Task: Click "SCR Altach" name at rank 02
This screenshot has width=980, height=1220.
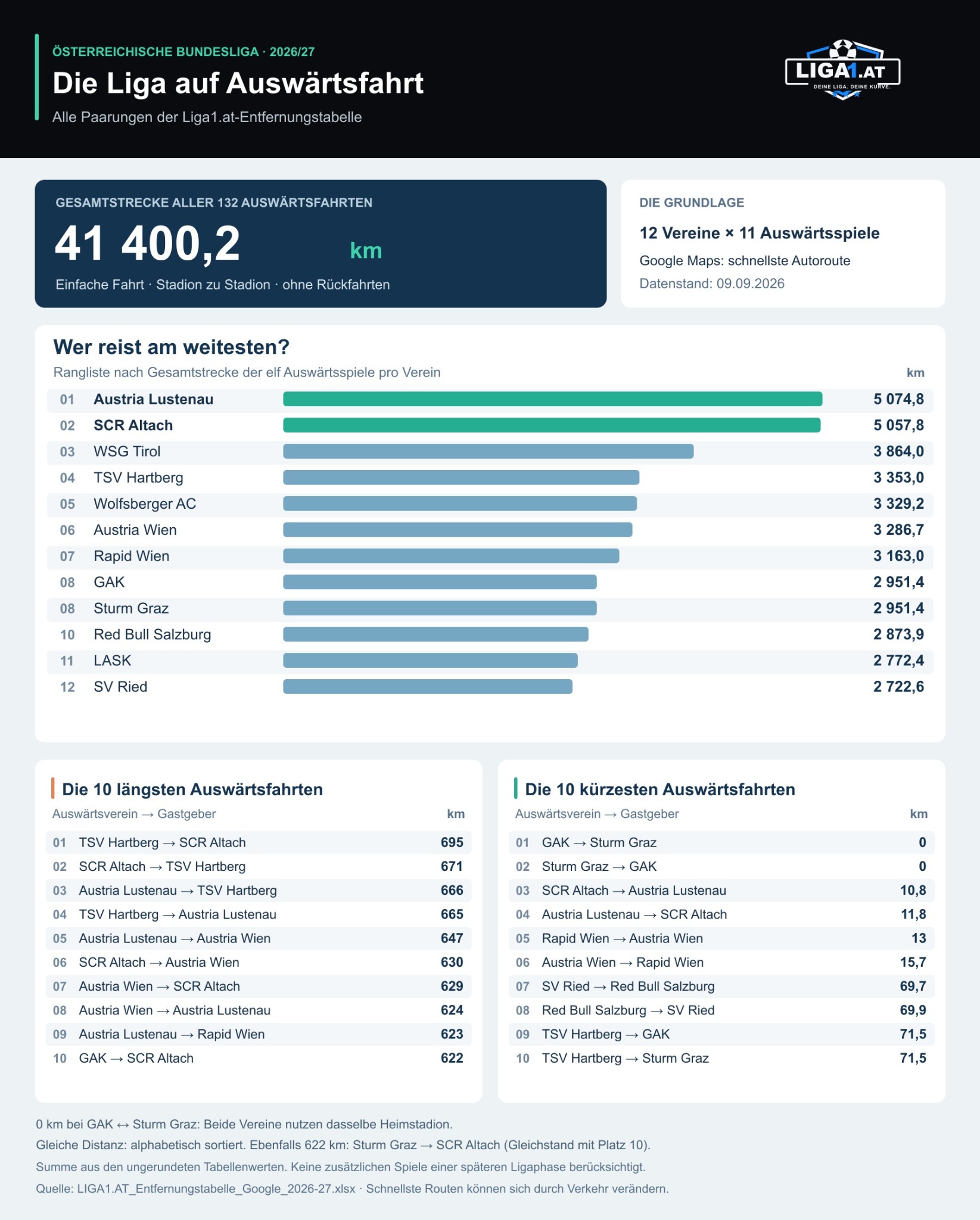Action: click(x=133, y=425)
